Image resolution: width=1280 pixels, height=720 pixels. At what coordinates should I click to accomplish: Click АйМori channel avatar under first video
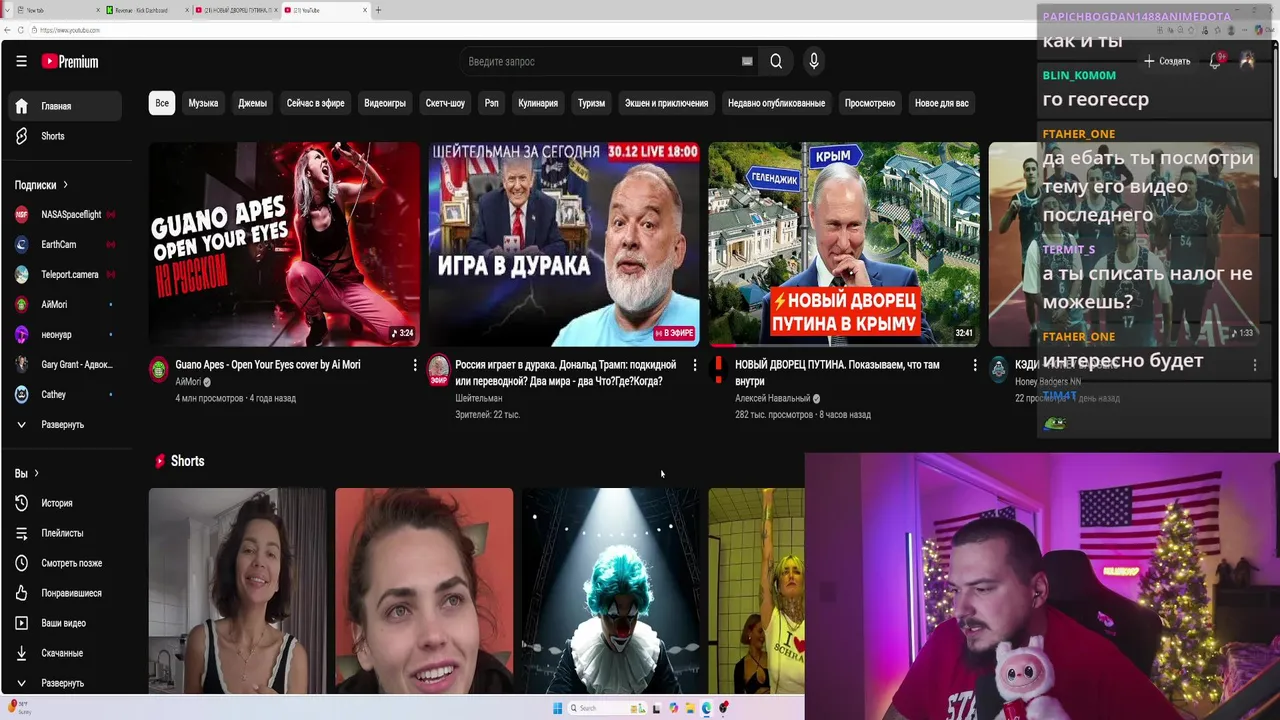click(159, 370)
